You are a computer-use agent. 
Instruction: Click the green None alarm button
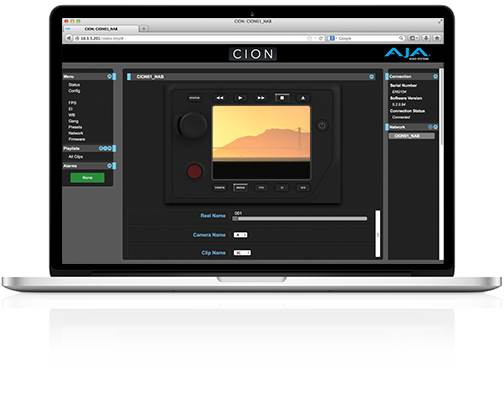[x=87, y=178]
